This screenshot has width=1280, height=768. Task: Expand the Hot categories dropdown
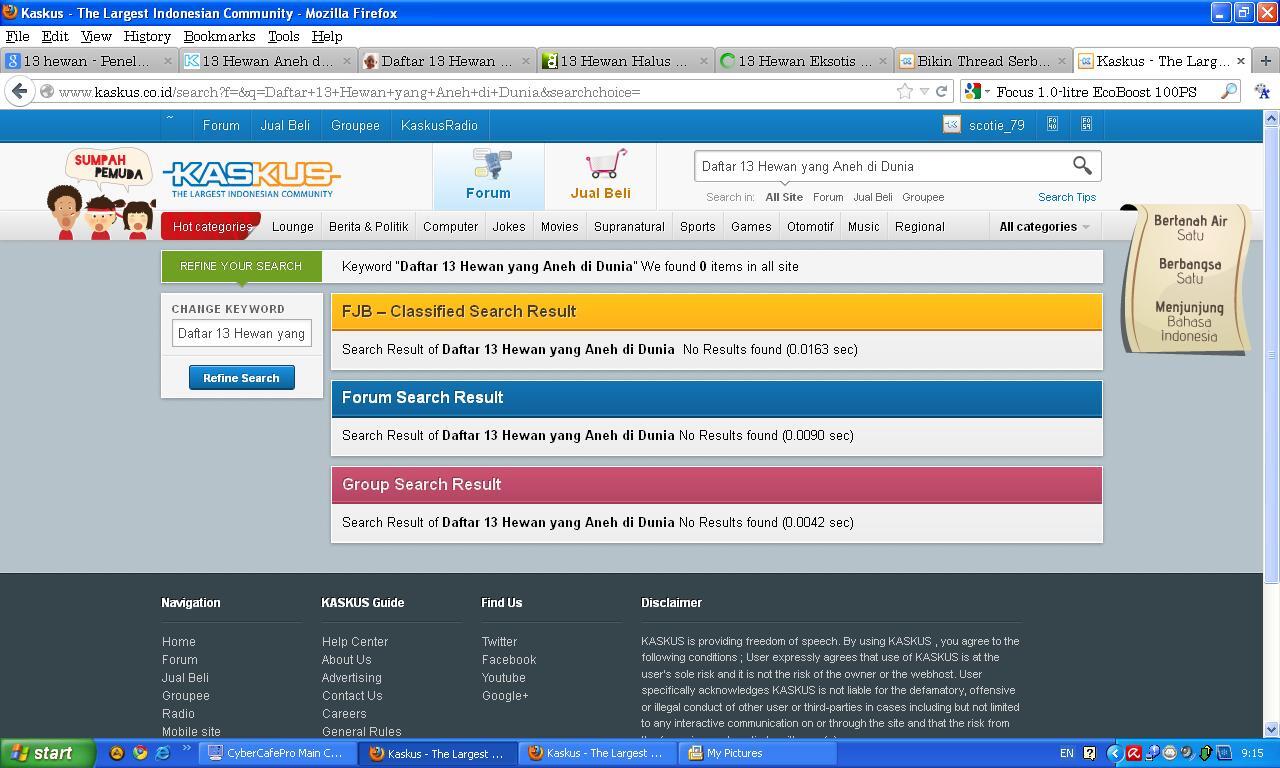[x=211, y=226]
